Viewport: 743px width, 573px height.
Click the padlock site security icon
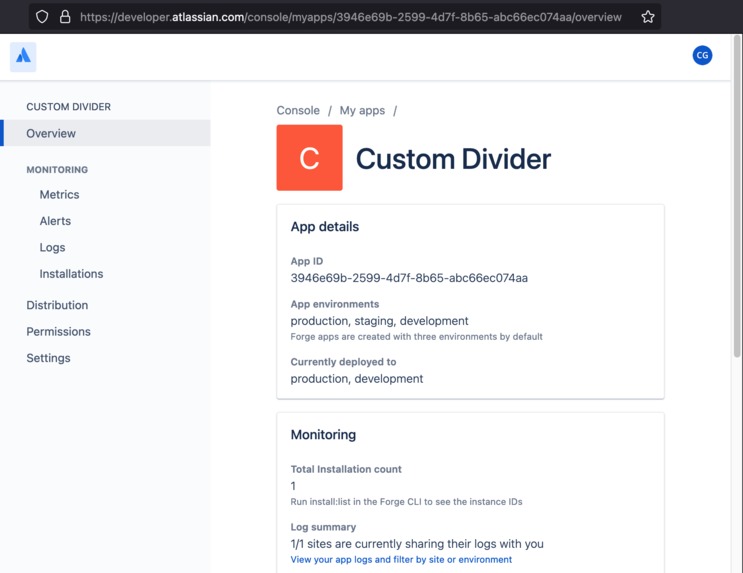(x=65, y=17)
